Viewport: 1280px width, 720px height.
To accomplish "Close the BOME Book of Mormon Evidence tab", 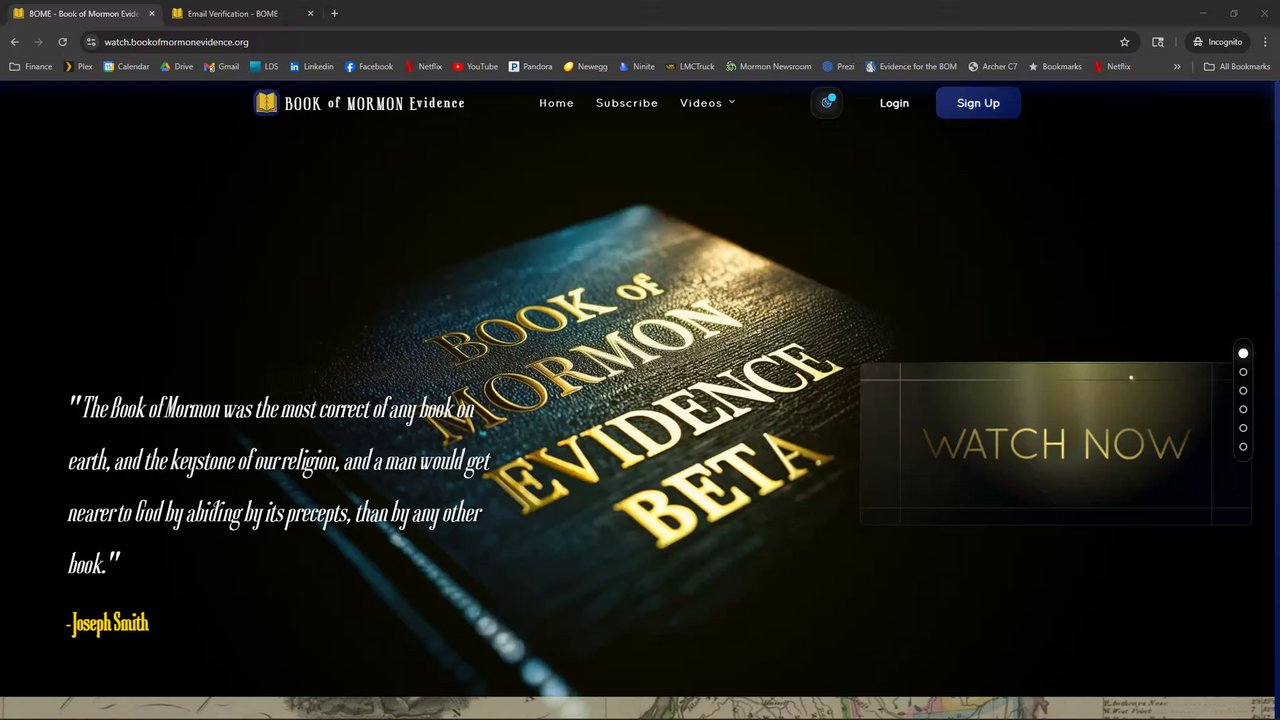I will pos(152,14).
